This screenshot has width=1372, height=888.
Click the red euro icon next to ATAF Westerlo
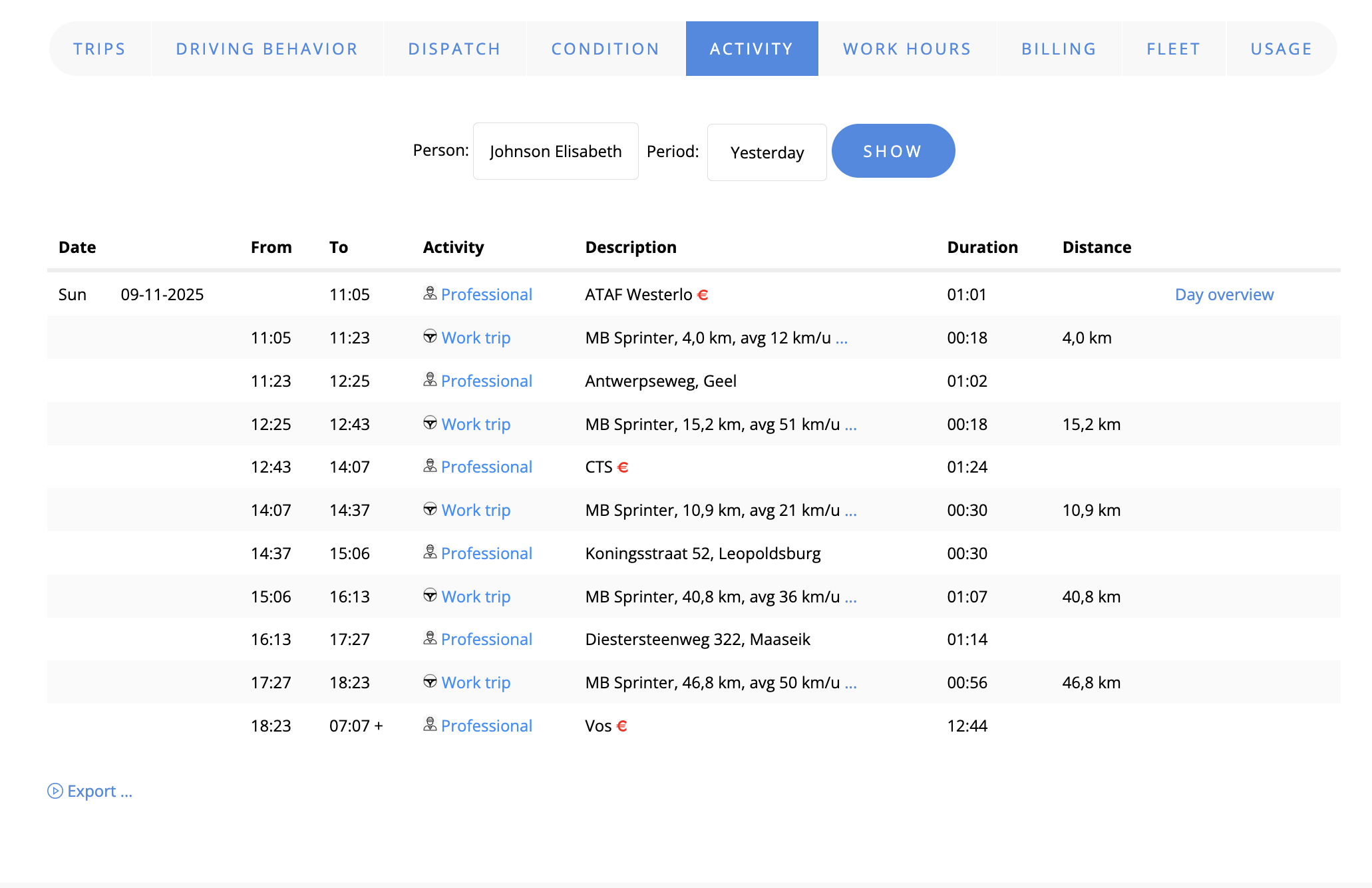pyautogui.click(x=703, y=295)
